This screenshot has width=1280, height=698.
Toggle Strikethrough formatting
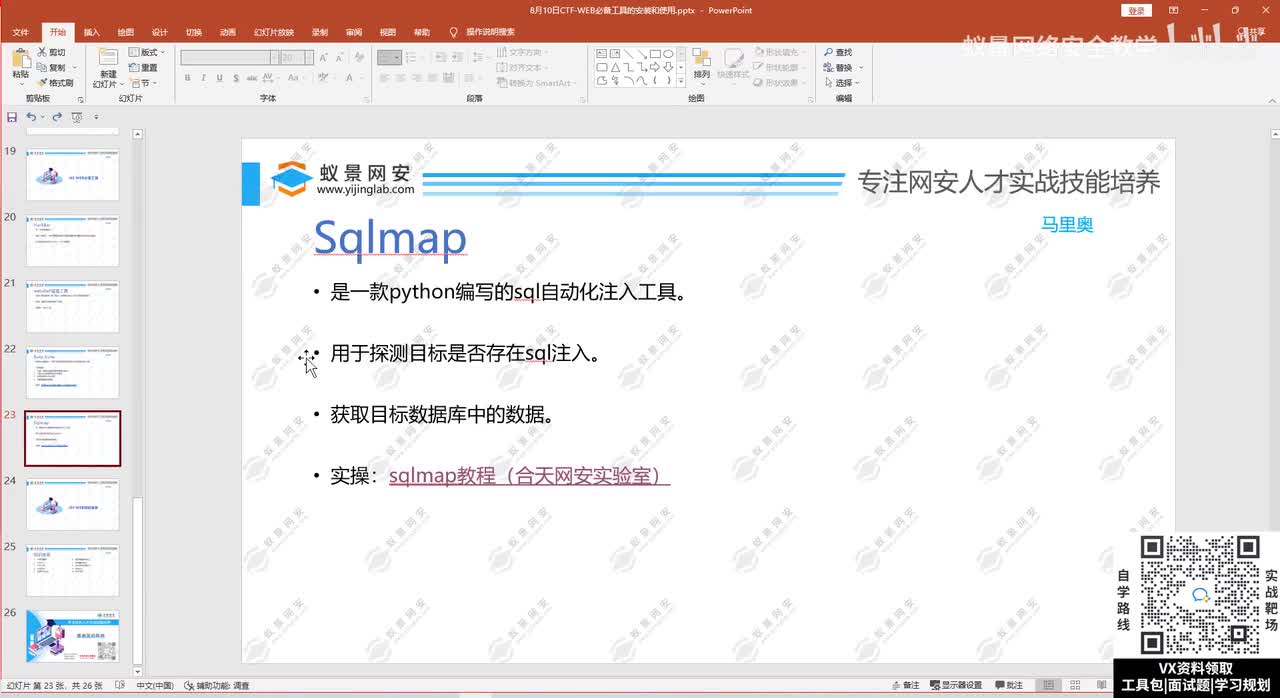tap(250, 78)
